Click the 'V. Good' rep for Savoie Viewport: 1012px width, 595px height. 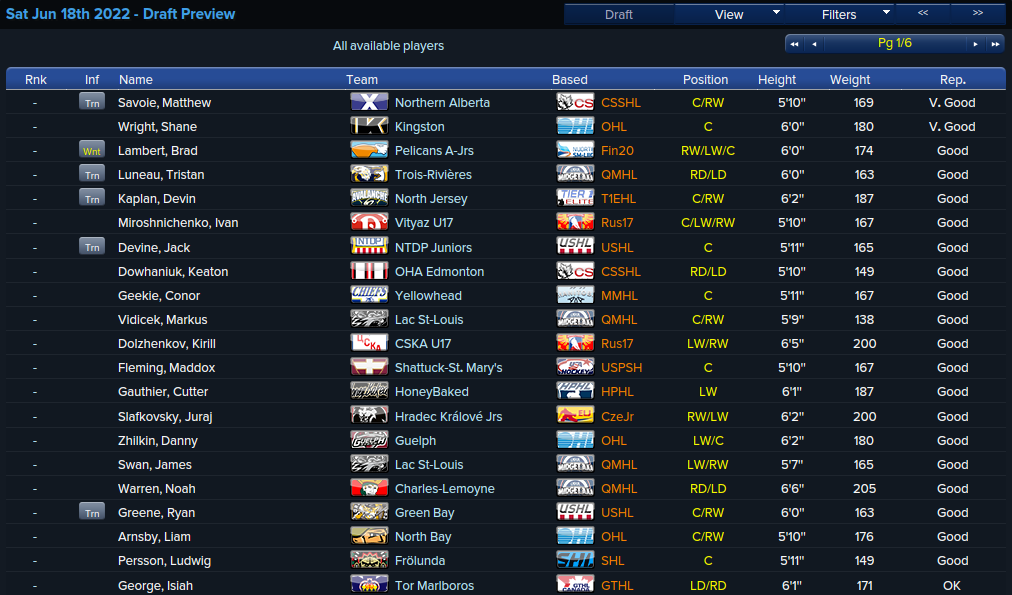tap(952, 103)
